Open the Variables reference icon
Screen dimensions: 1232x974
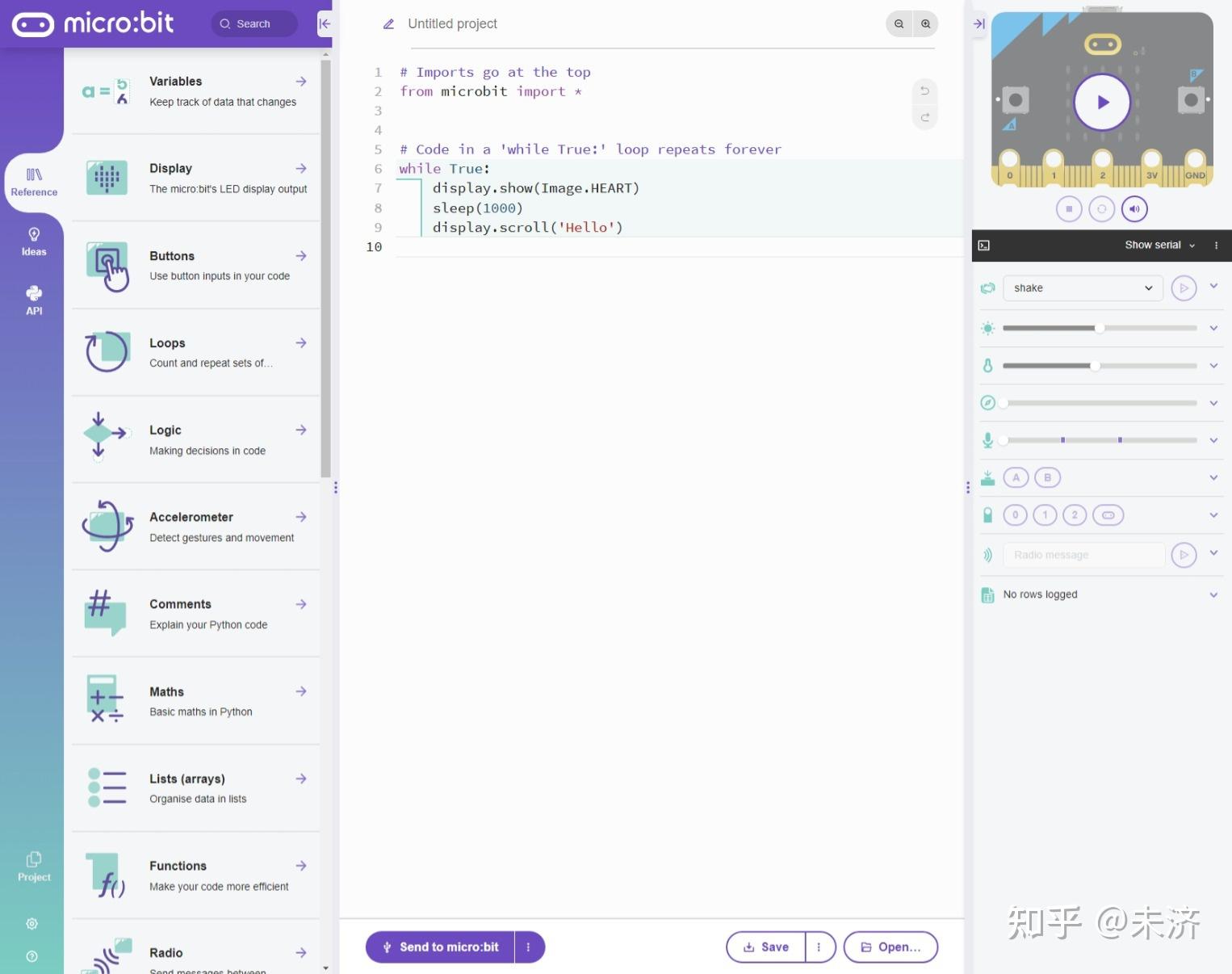106,91
